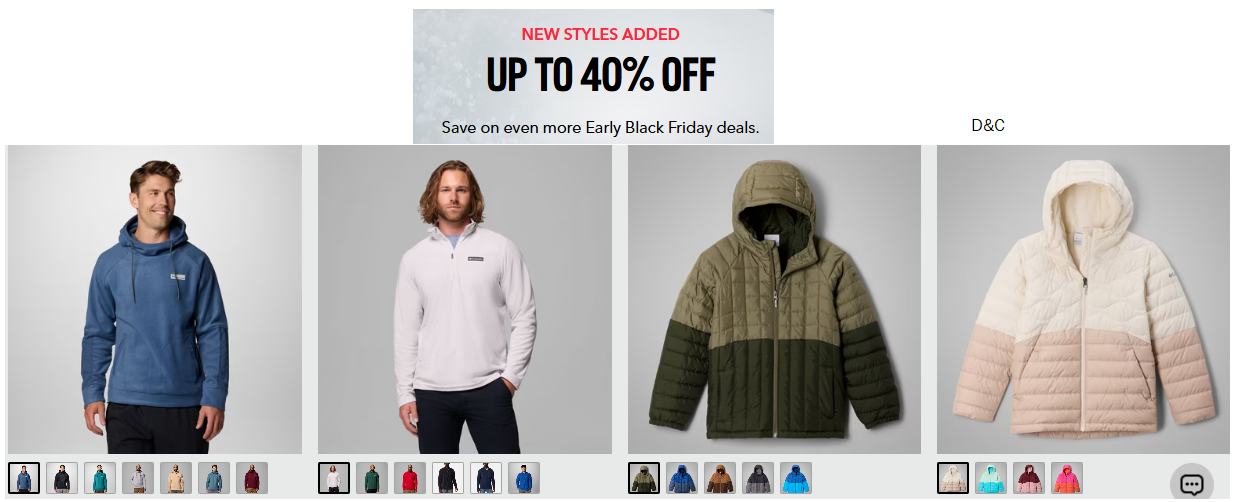Viewport: 1234px width, 502px height.
Task: Select the aqua girls jacket color swatch
Action: [991, 478]
